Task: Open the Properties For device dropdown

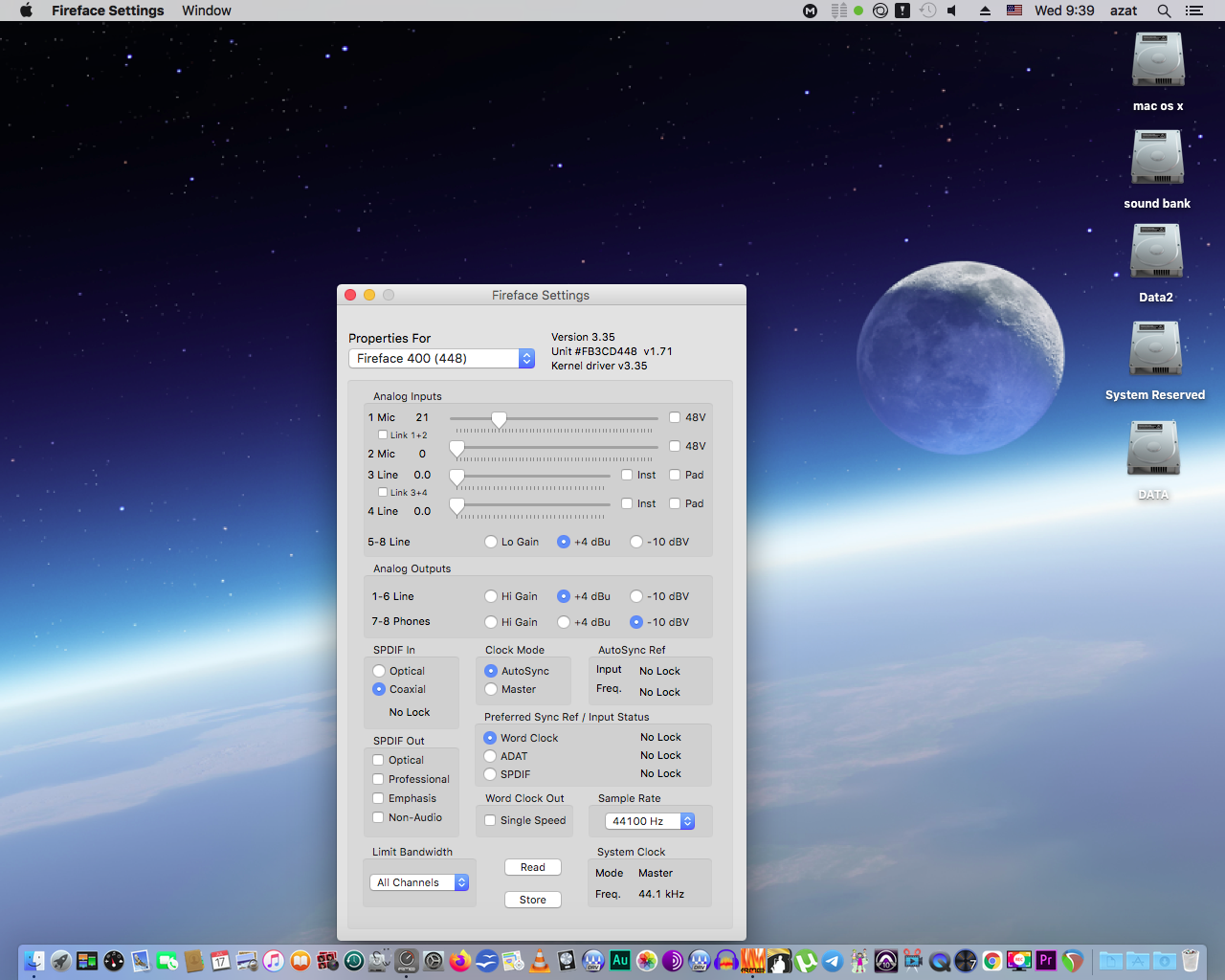Action: click(x=441, y=358)
